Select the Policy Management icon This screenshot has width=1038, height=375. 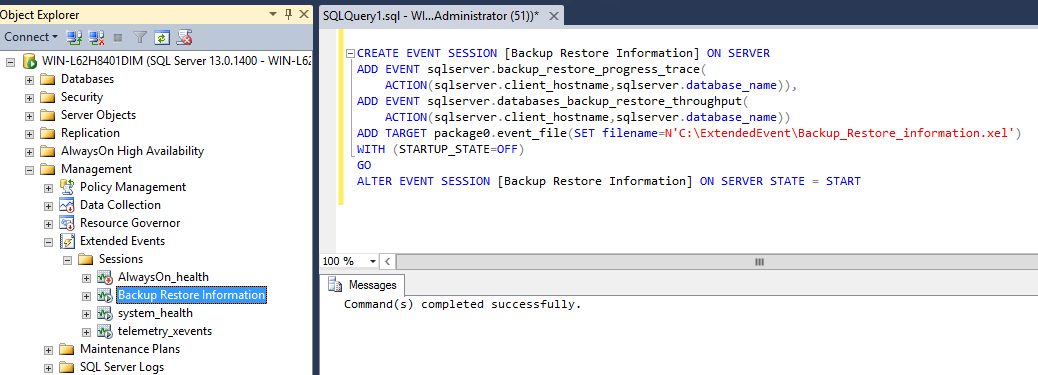pyautogui.click(x=67, y=187)
